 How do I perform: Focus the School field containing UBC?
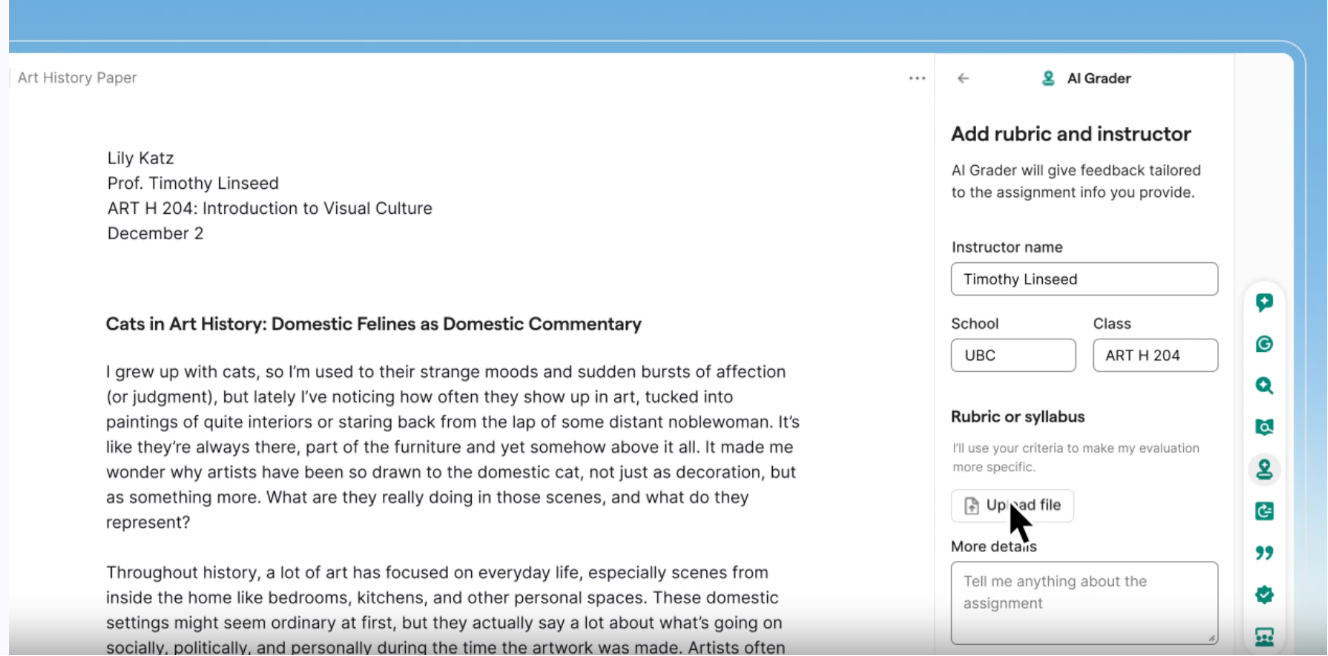(x=1012, y=355)
